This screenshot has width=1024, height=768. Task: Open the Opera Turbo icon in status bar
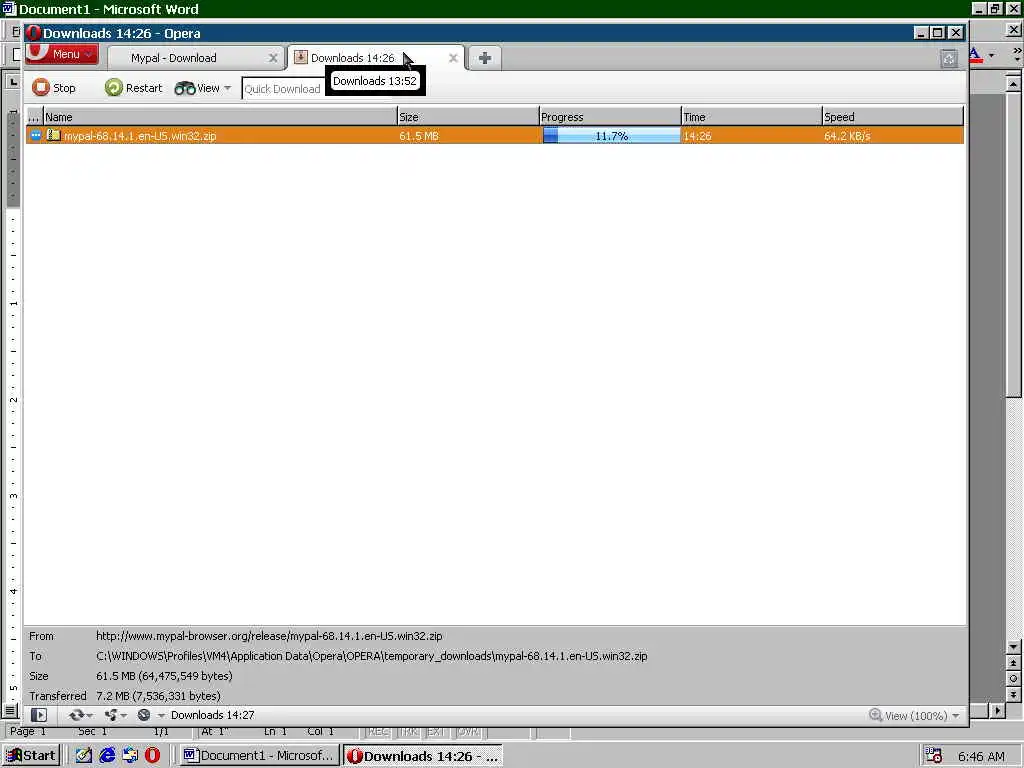click(x=144, y=715)
